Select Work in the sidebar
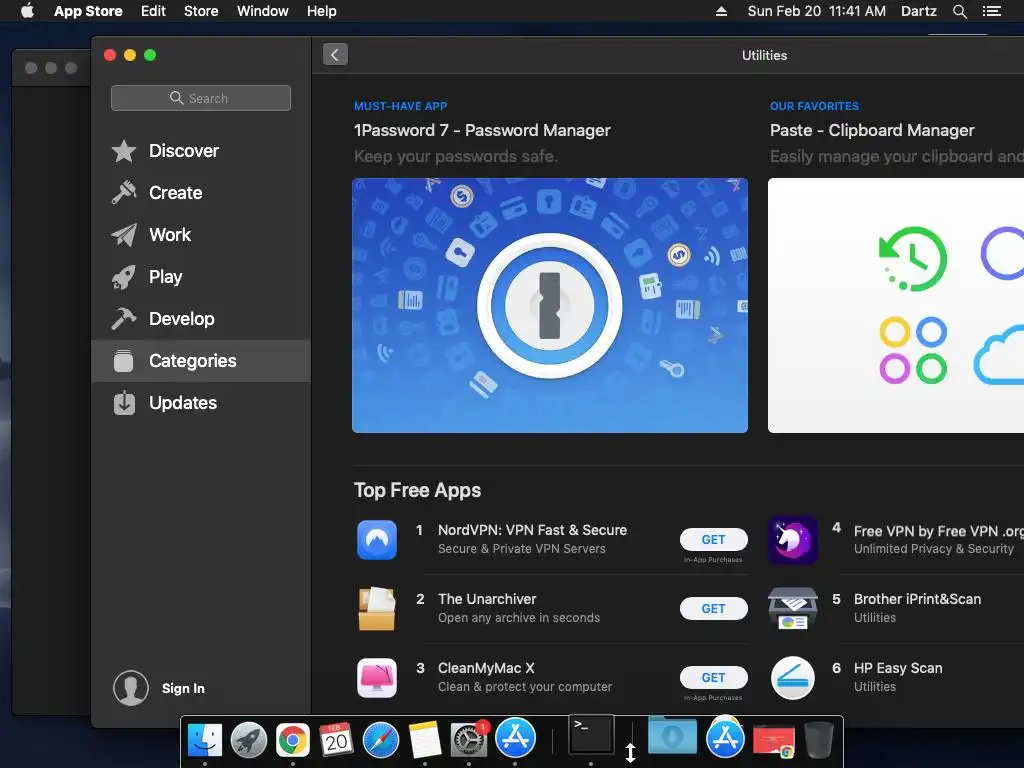 pyautogui.click(x=201, y=234)
